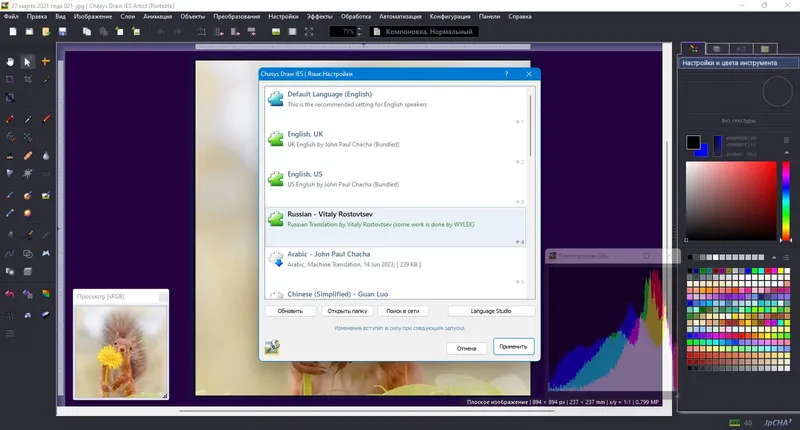Open the Эффекты menu
Screen dimensions: 800x430
[319, 16]
